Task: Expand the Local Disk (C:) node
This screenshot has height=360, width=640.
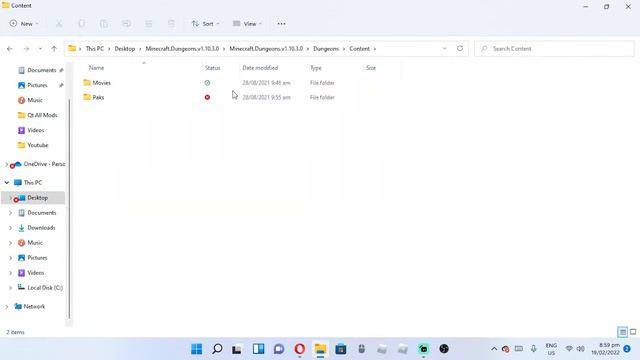Action: tap(11, 288)
